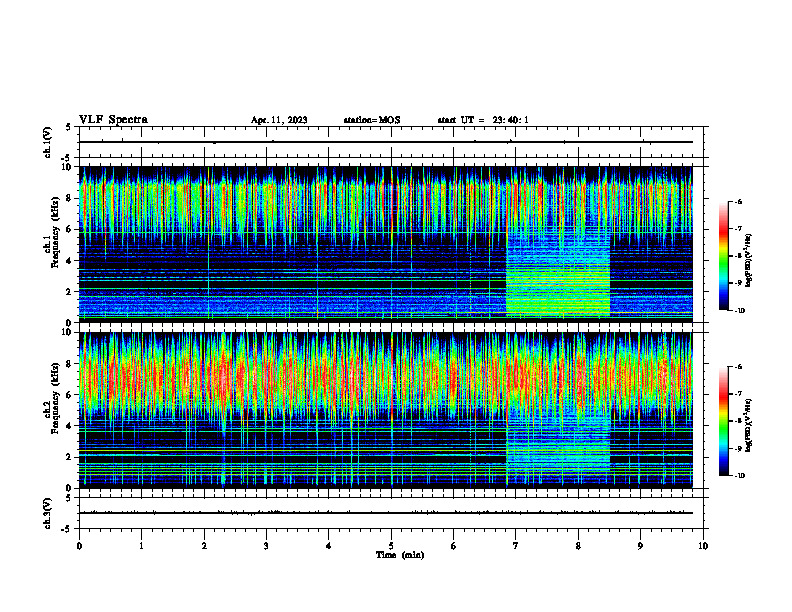This screenshot has width=792, height=612.
Task: Click the "VLF Spectra" plot title
Action: 113,120
